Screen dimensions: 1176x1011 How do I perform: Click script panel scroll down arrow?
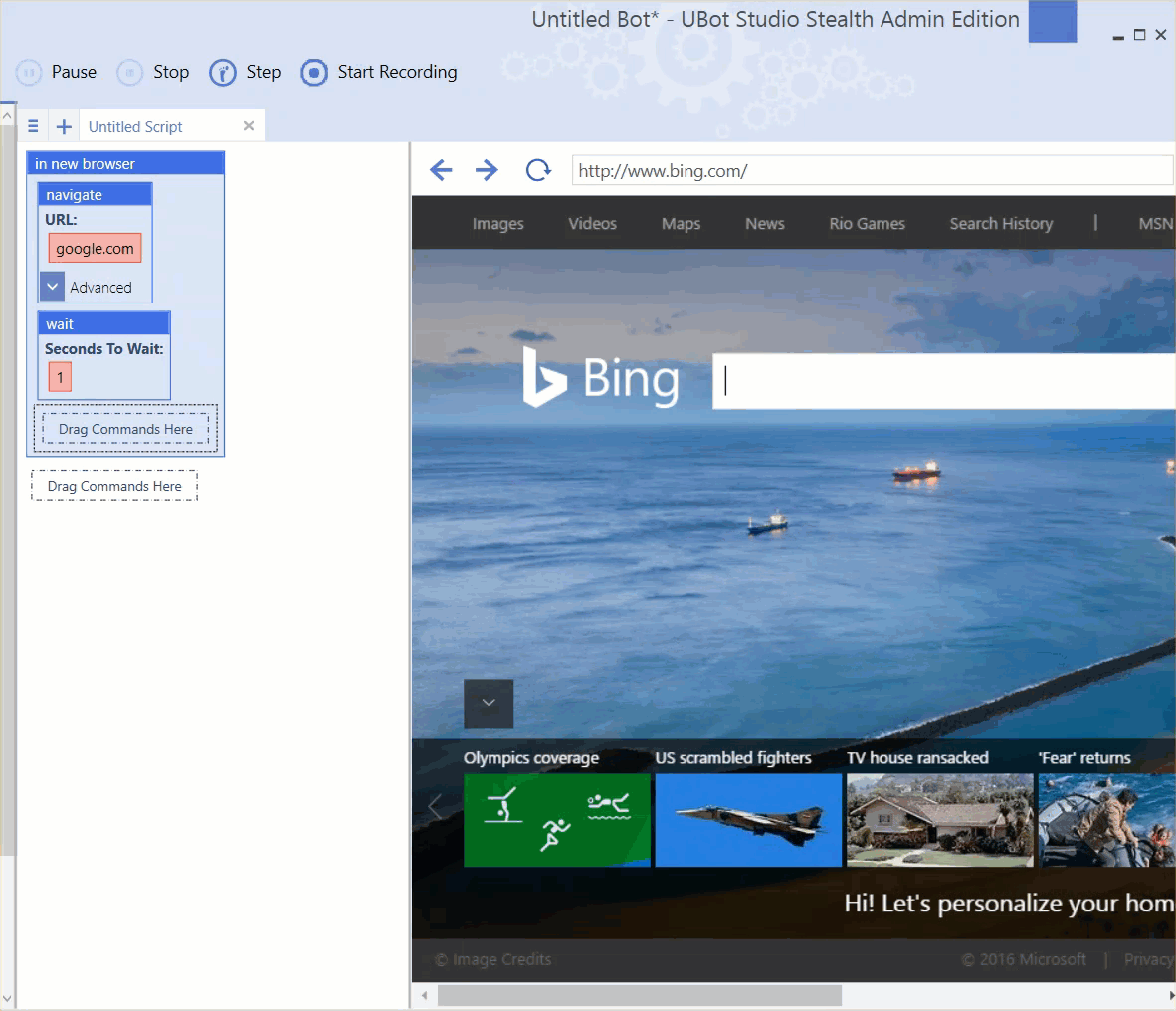7,999
